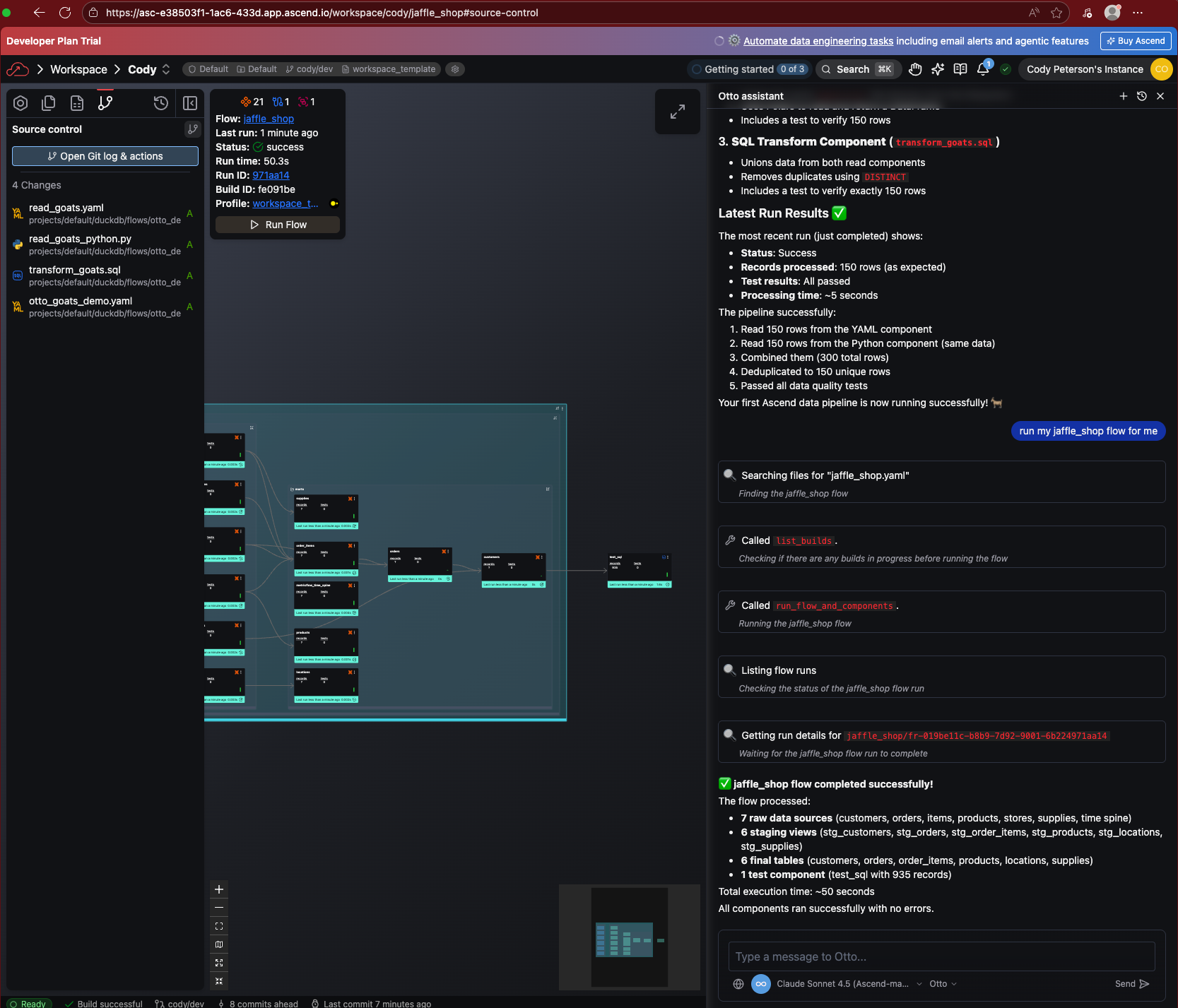Open run ID 971aa14 link
This screenshot has width=1178, height=1008.
click(x=271, y=175)
